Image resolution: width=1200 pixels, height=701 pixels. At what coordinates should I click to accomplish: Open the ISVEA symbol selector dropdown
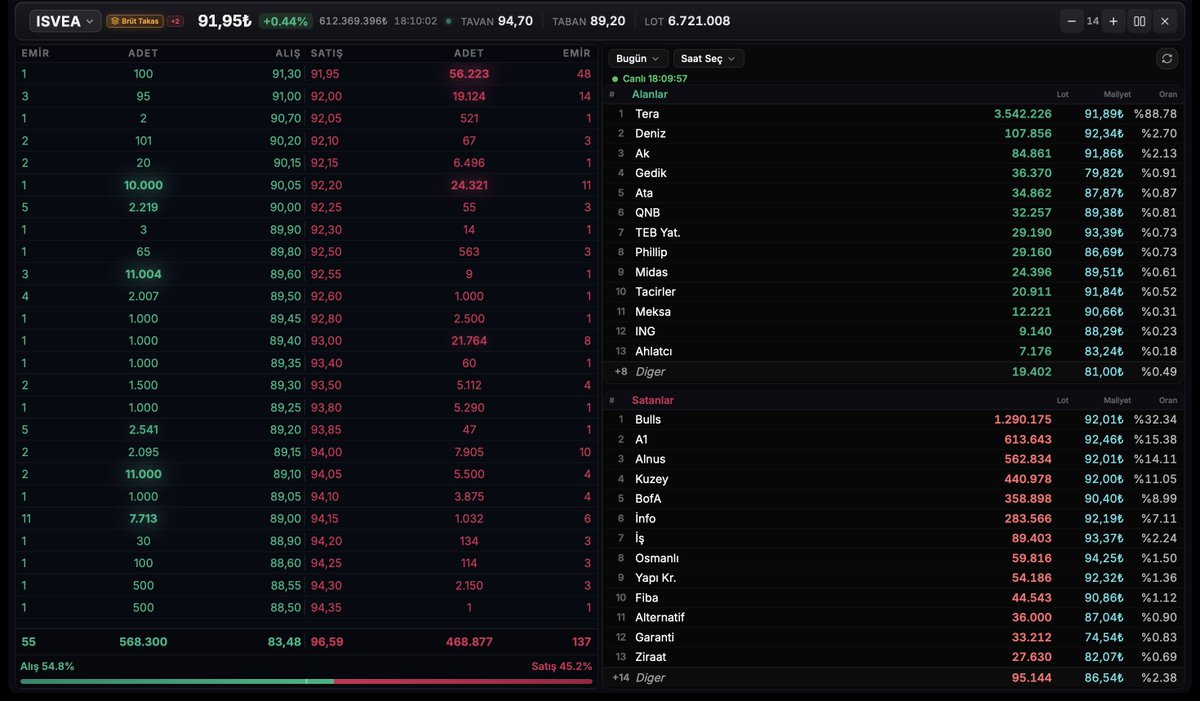pyautogui.click(x=64, y=21)
